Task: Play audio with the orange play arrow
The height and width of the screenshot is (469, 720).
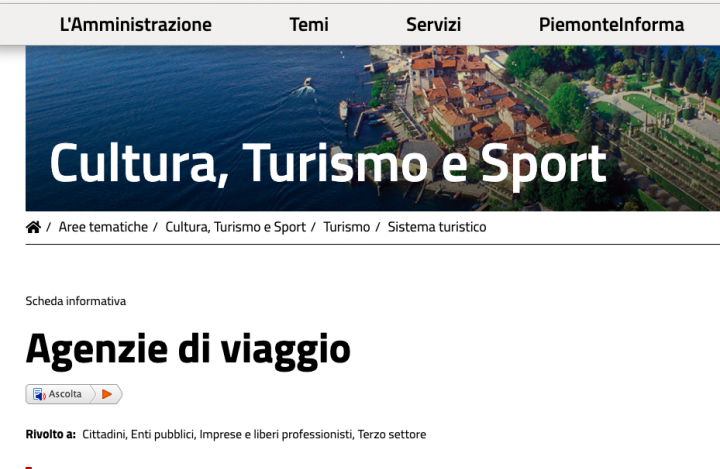Action: 107,394
